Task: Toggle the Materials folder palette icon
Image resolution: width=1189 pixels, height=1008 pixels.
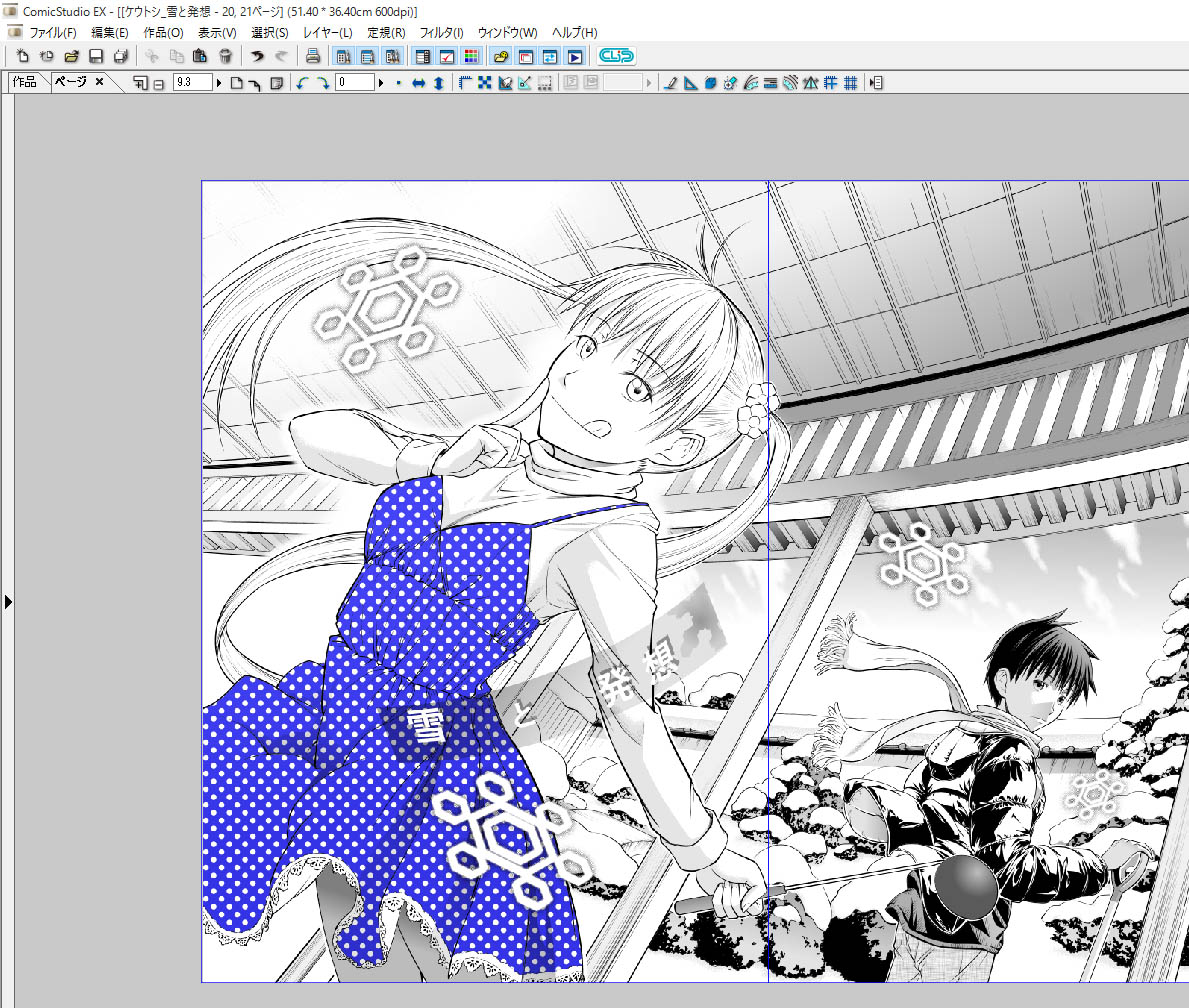Action: 501,57
